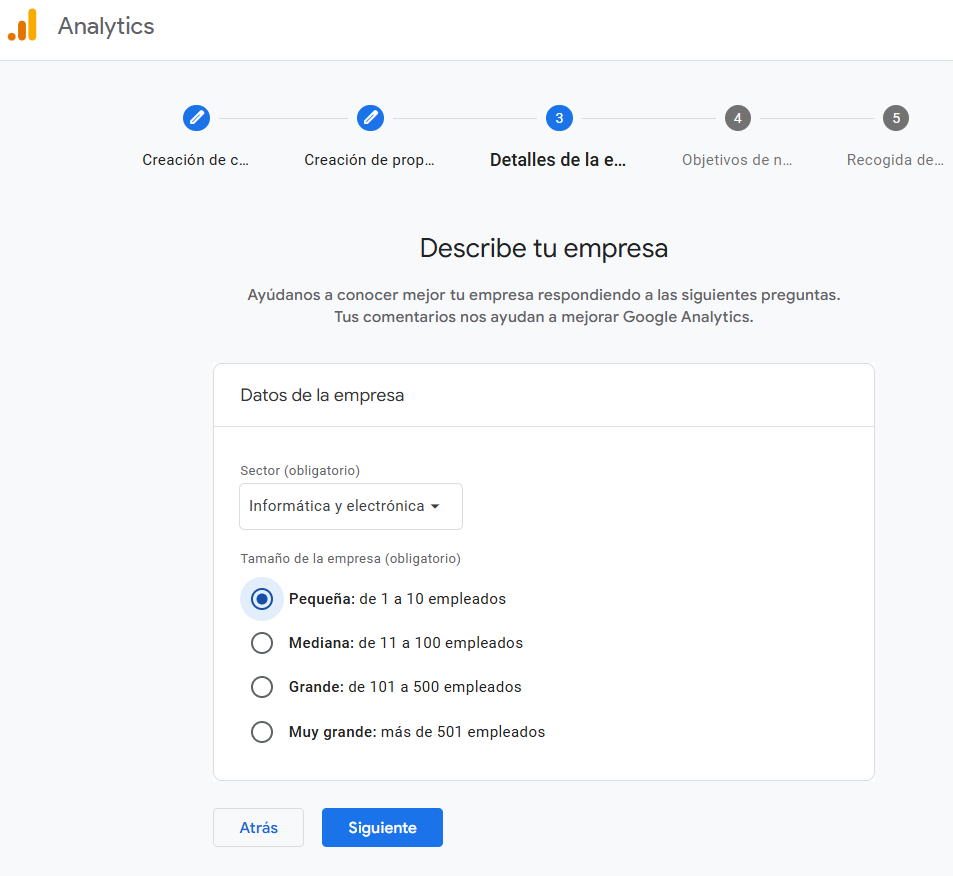Click the step 2 pencil edit icon
The height and width of the screenshot is (876, 953).
[x=370, y=118]
